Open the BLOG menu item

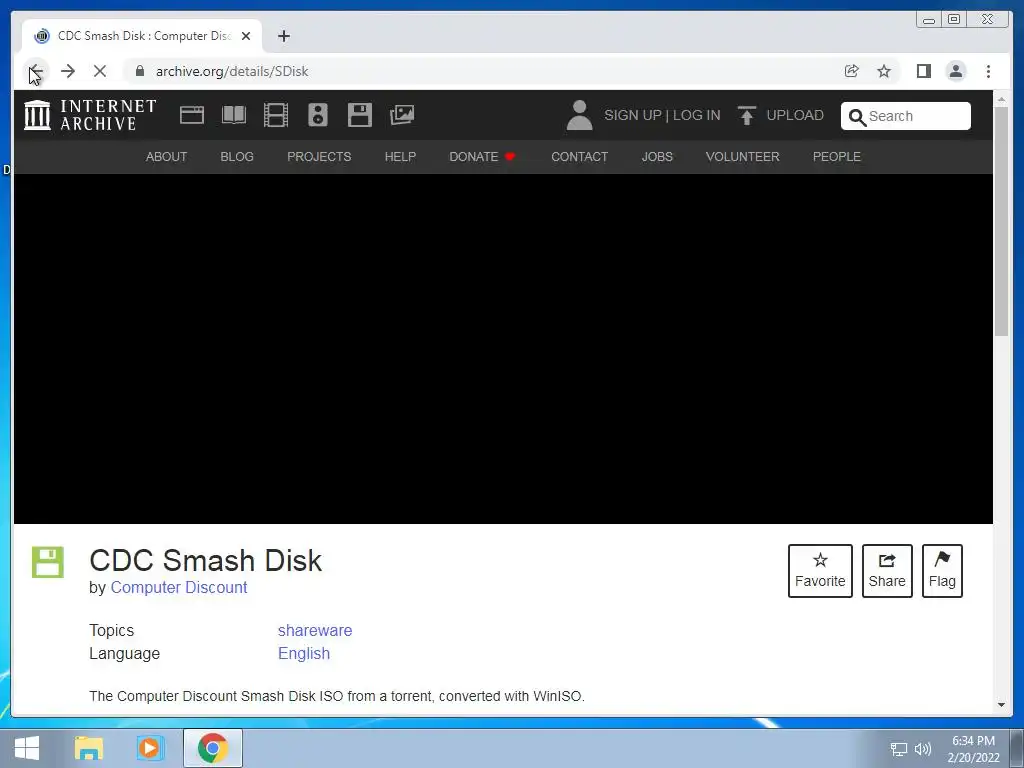(x=237, y=157)
